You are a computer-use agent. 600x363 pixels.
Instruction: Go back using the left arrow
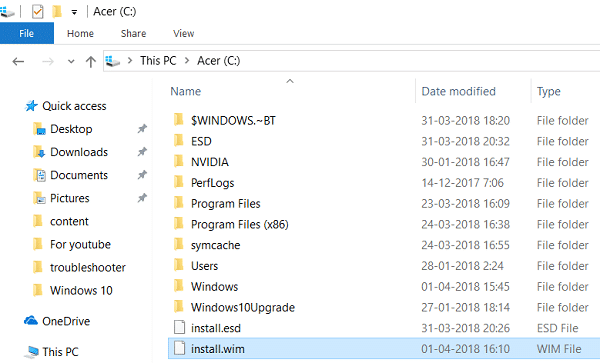(x=18, y=61)
